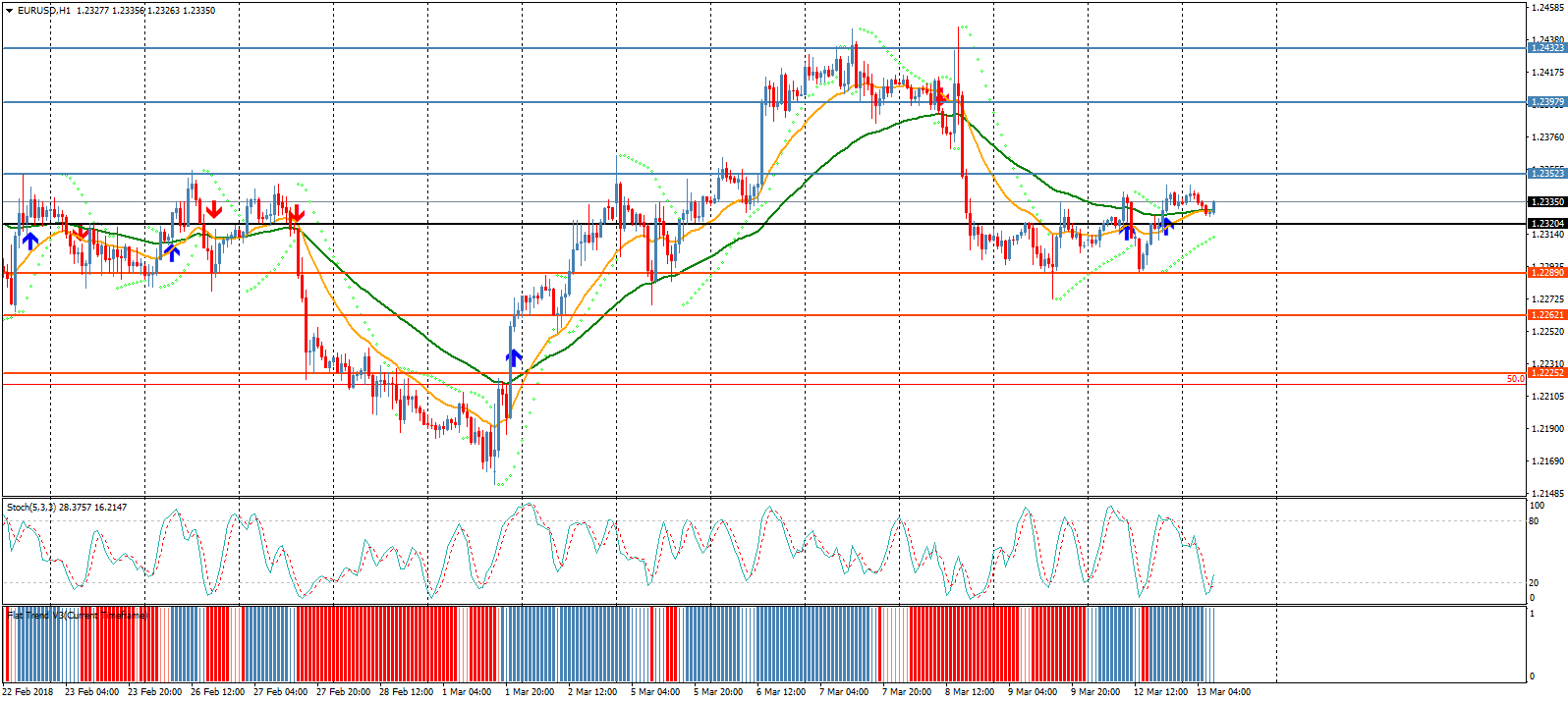This screenshot has height=703, width=1568.
Task: Click the 1.23979 blue price level label
Action: pos(1546,102)
